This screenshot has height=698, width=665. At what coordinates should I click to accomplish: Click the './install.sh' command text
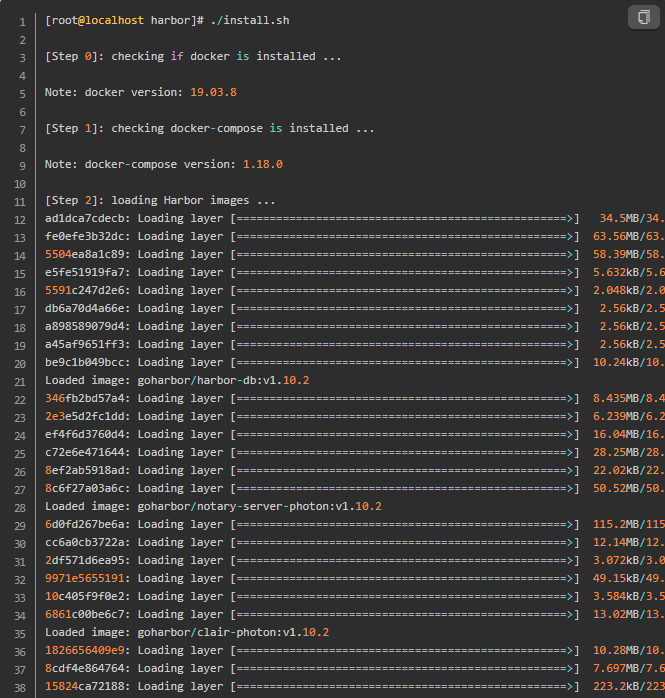click(250, 20)
